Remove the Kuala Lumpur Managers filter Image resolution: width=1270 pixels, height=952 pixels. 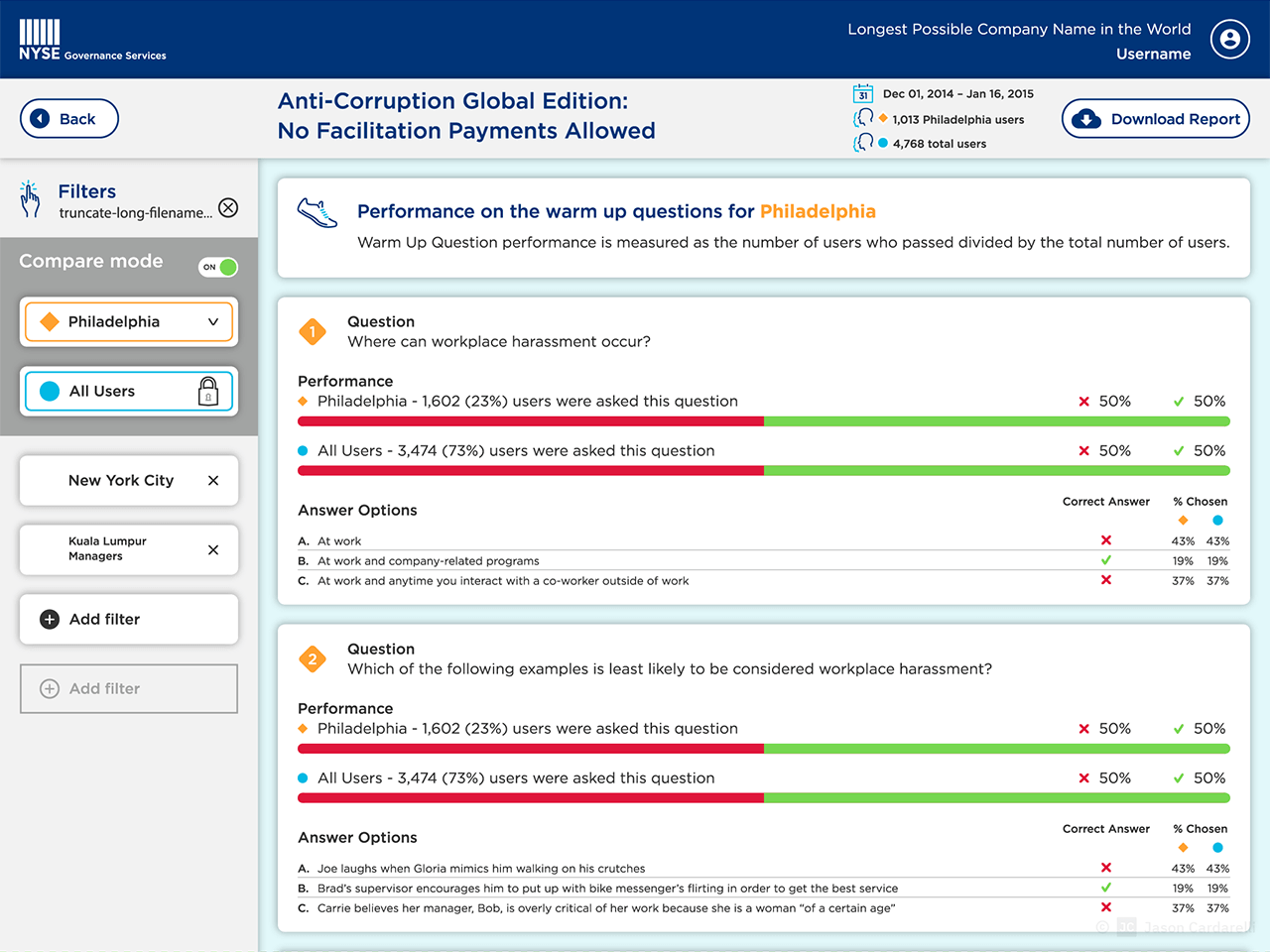213,549
